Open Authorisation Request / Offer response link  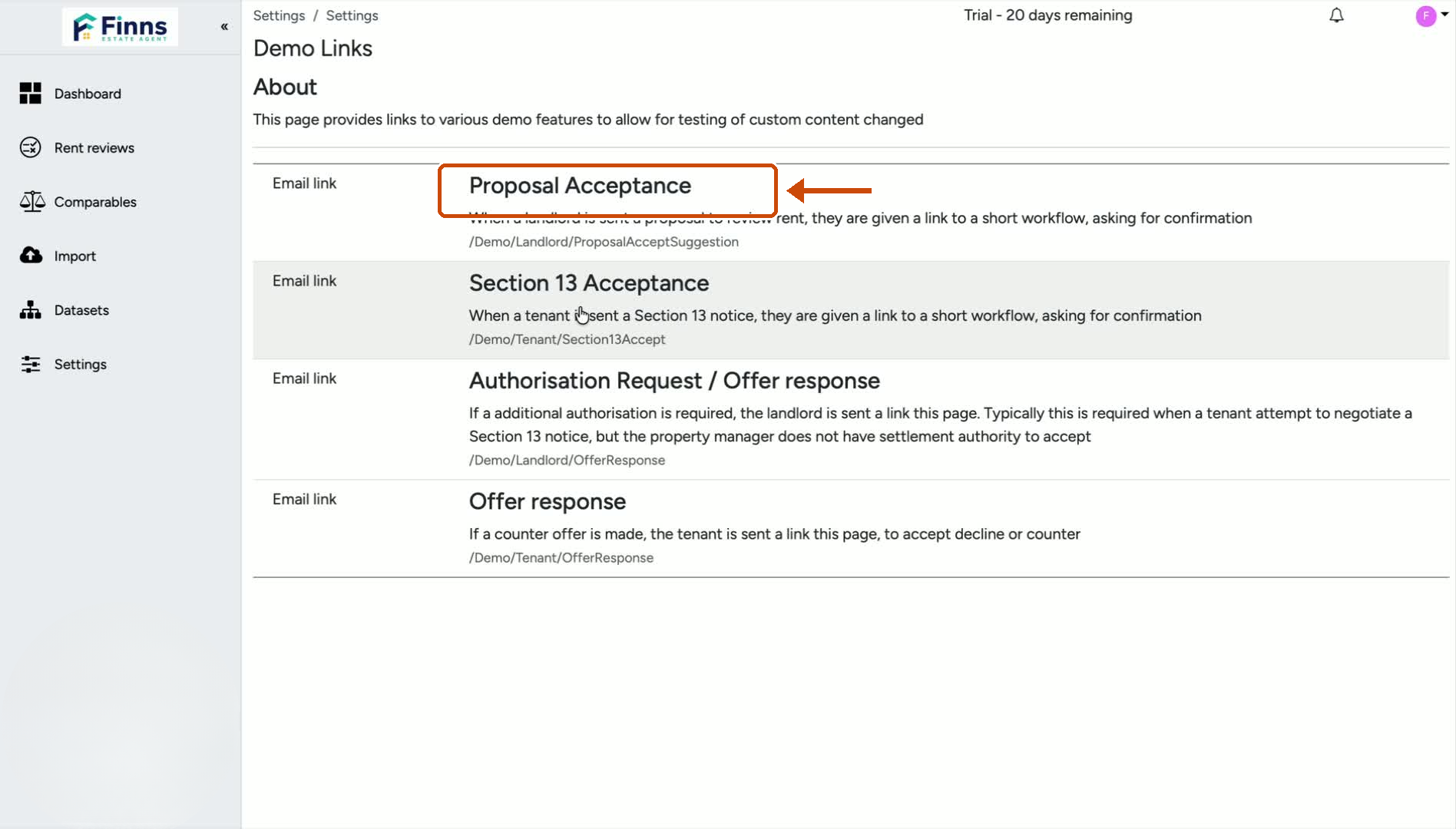674,381
